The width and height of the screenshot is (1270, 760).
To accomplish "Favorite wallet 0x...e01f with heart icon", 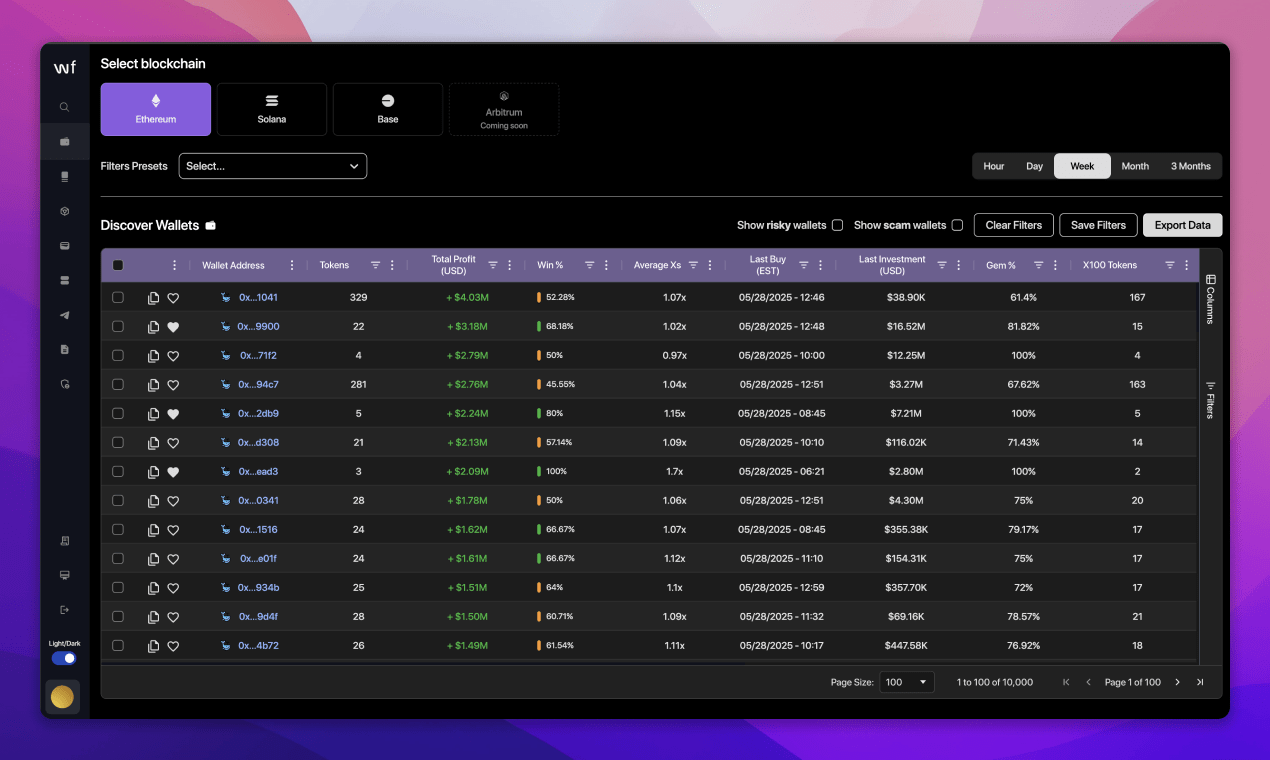I will point(173,559).
